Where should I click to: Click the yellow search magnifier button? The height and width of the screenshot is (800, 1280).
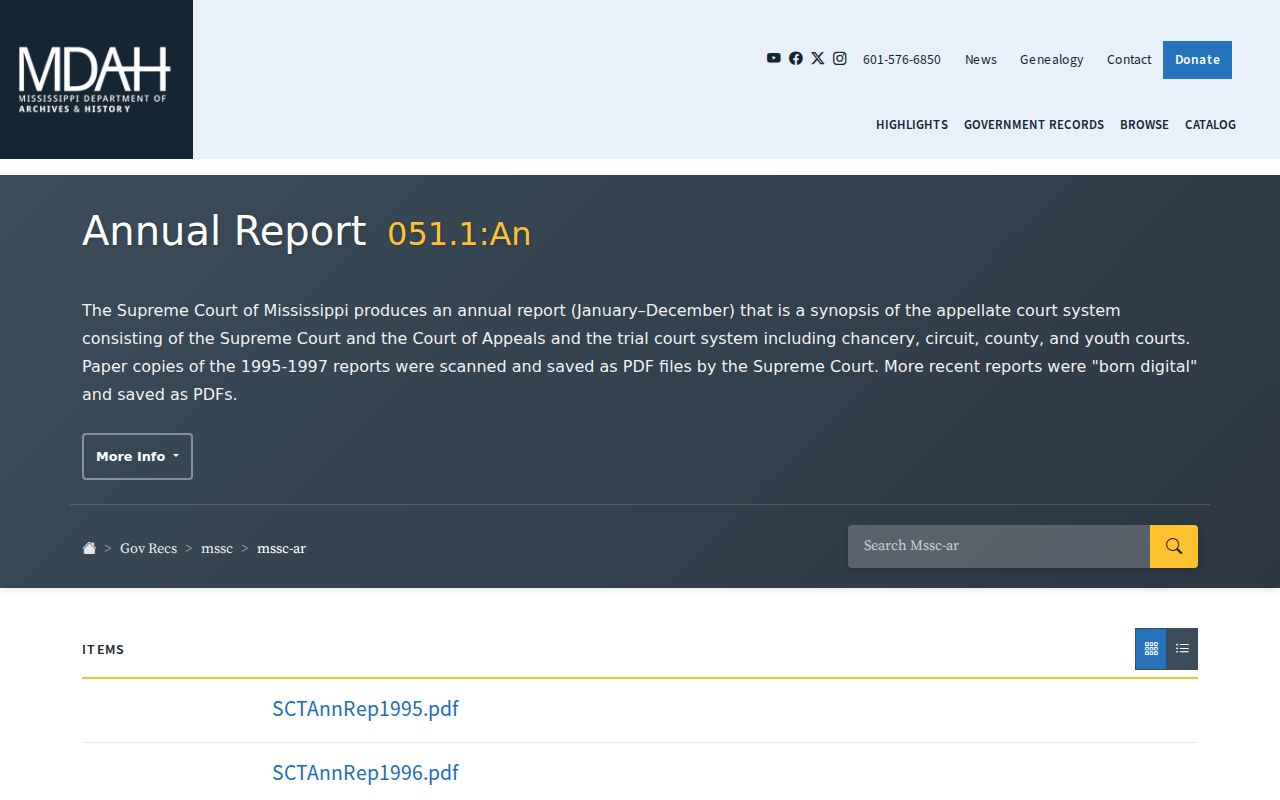tap(1173, 546)
